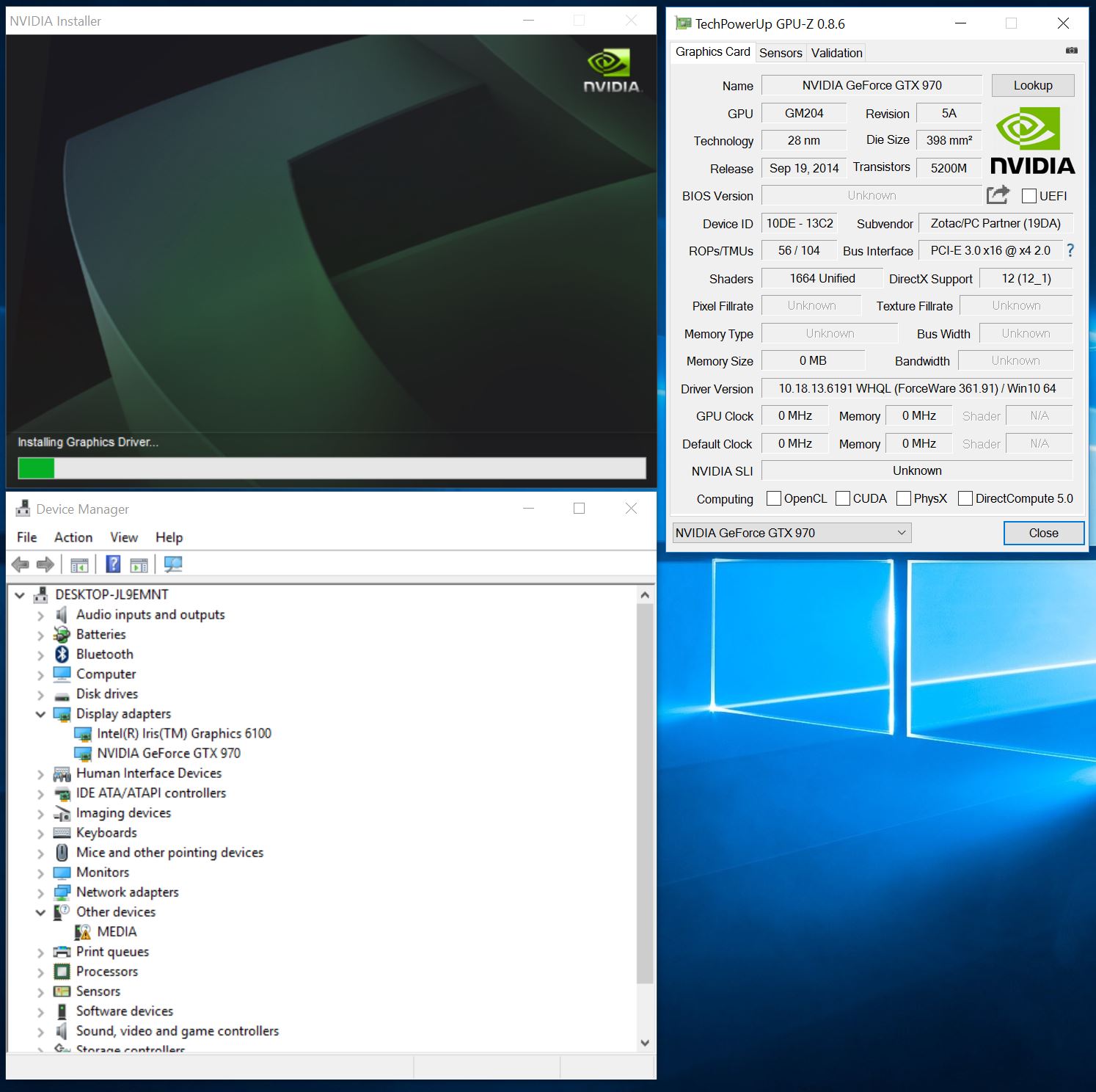Click the Scan for hardware changes monitor icon
This screenshot has width=1096, height=1092.
point(173,564)
